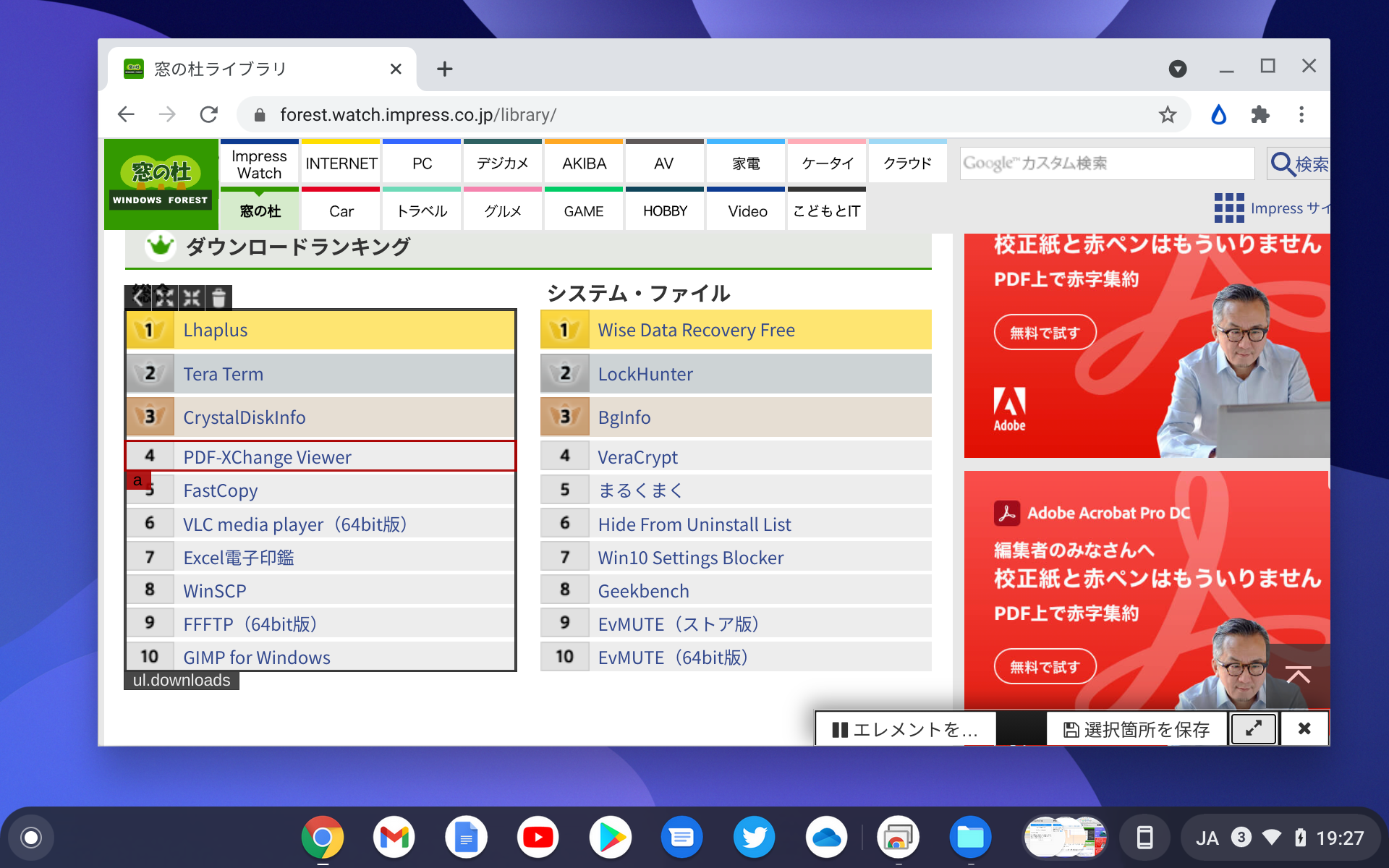
Task: Select the 窓の杜 navigation tab
Action: [259, 210]
